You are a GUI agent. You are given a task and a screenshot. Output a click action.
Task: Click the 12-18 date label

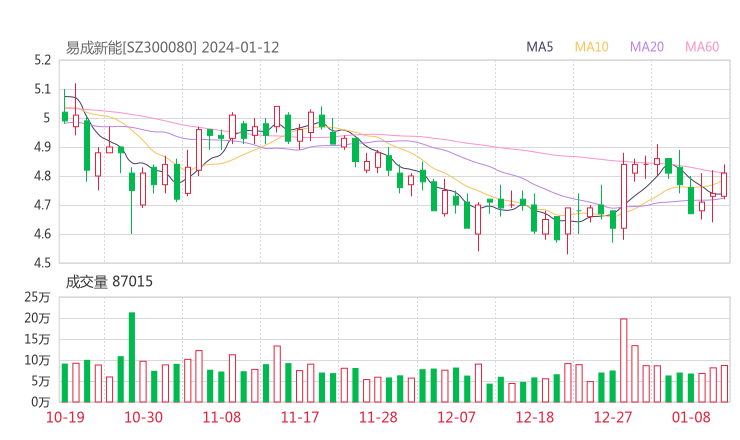click(535, 417)
